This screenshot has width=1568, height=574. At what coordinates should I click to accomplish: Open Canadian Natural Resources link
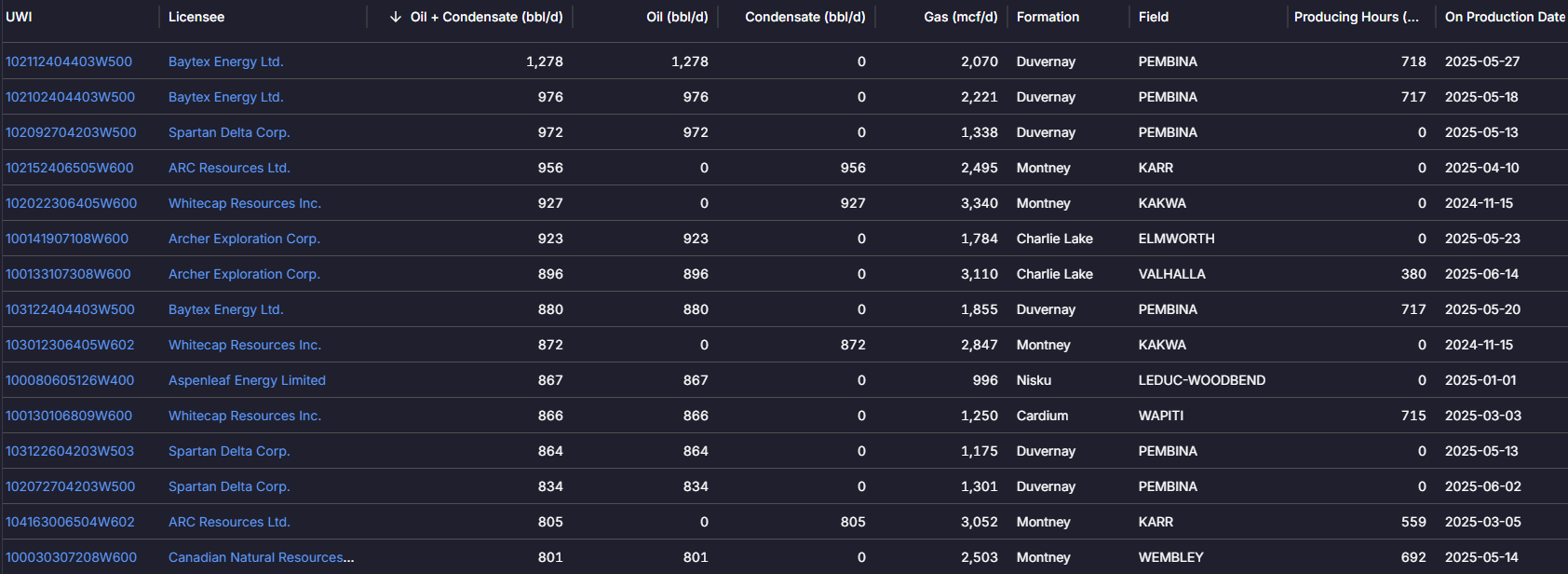261,557
